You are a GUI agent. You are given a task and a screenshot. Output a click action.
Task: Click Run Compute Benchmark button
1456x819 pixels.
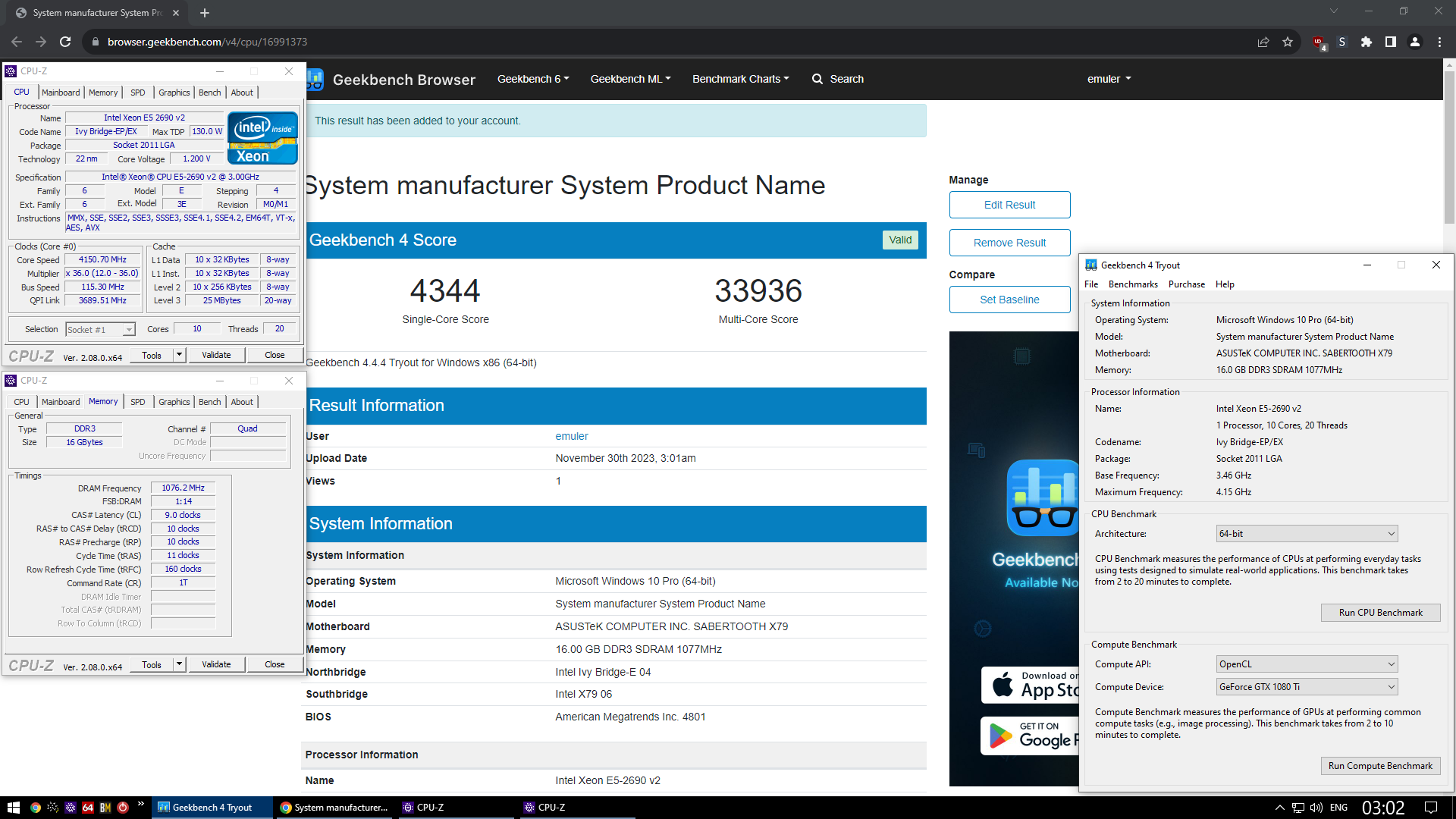(1380, 766)
